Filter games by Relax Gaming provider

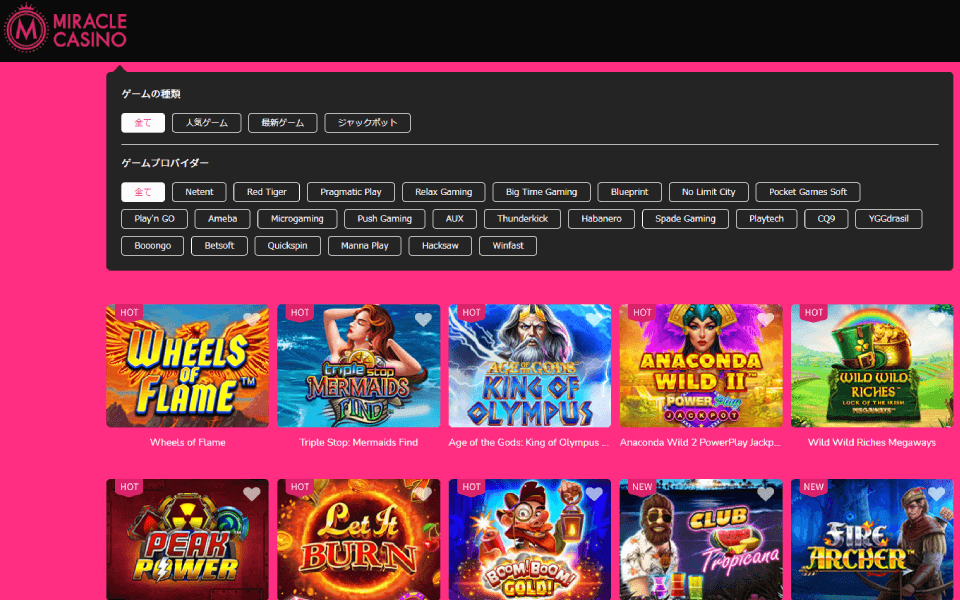[x=443, y=192]
